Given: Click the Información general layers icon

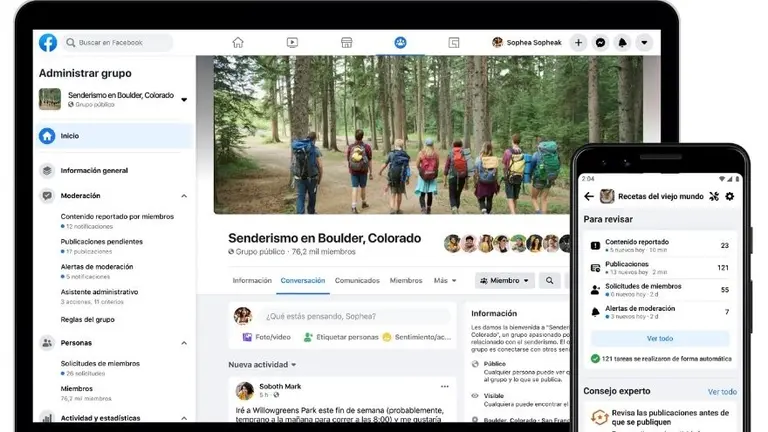Looking at the screenshot, I should pyautogui.click(x=47, y=170).
